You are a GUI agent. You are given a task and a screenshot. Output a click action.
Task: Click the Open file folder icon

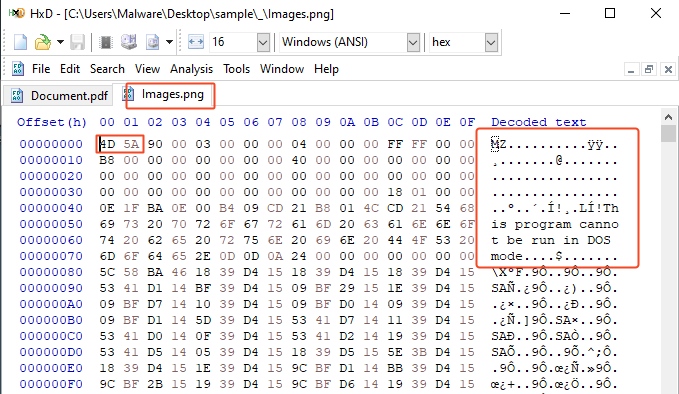point(42,42)
